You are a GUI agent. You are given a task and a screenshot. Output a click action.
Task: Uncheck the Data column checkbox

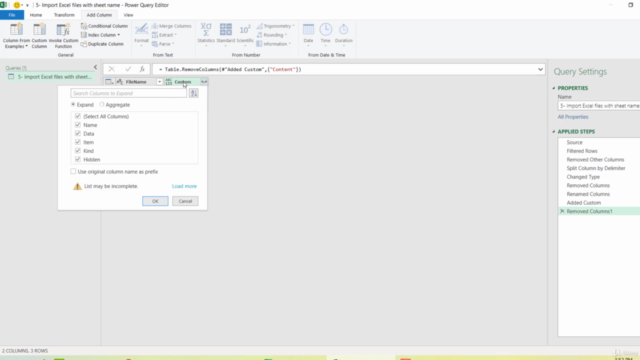(78, 133)
